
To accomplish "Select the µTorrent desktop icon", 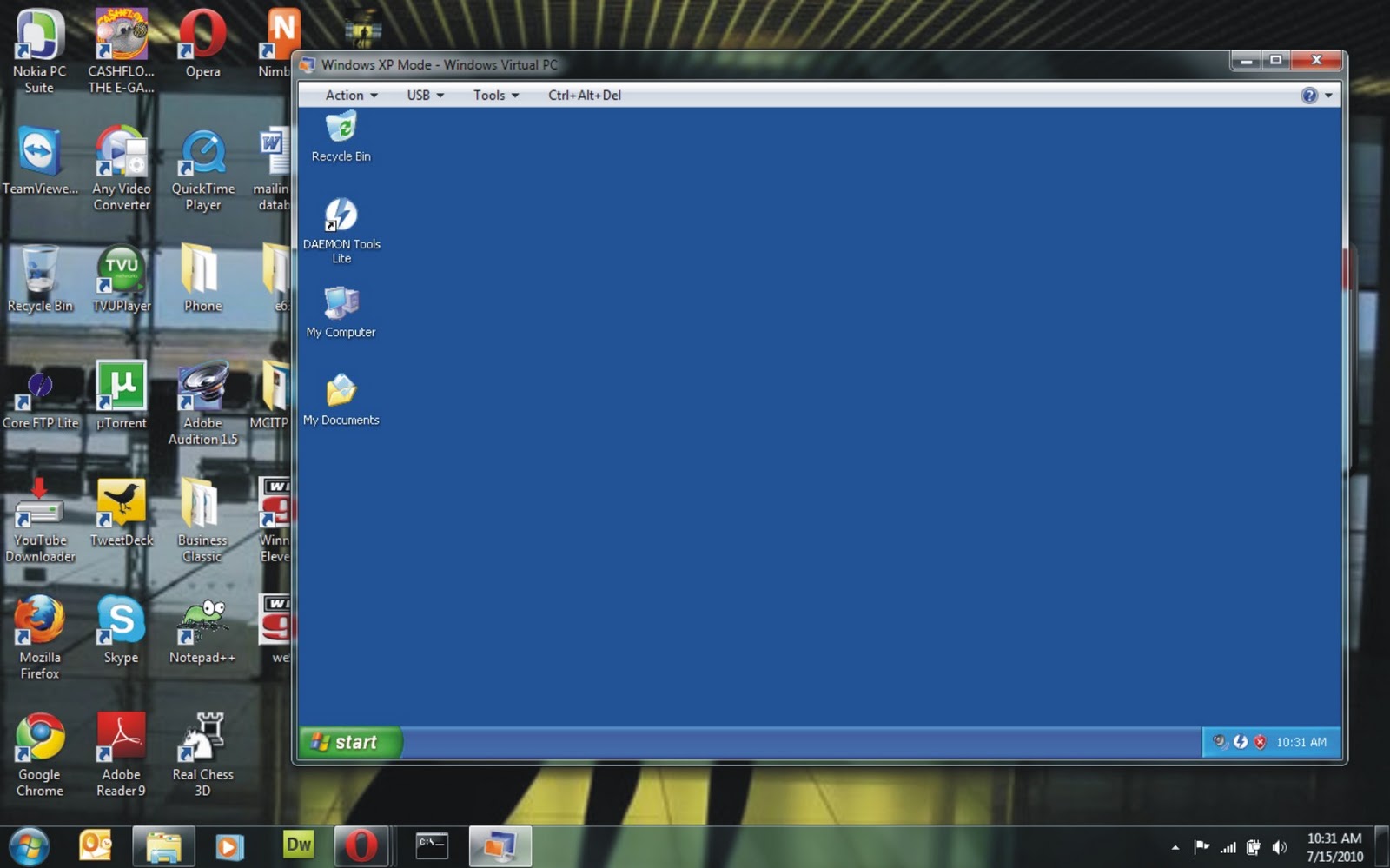I will (122, 396).
